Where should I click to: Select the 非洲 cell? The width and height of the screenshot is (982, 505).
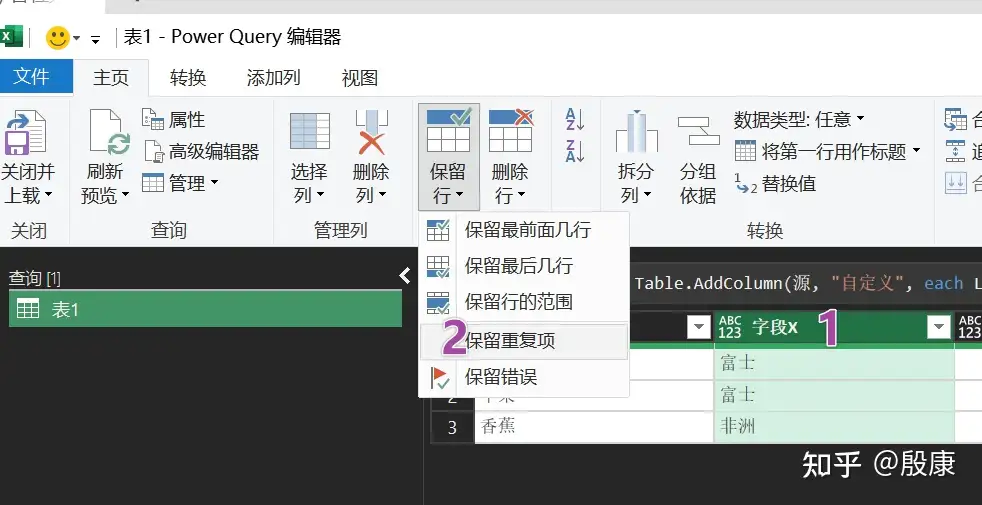834,427
